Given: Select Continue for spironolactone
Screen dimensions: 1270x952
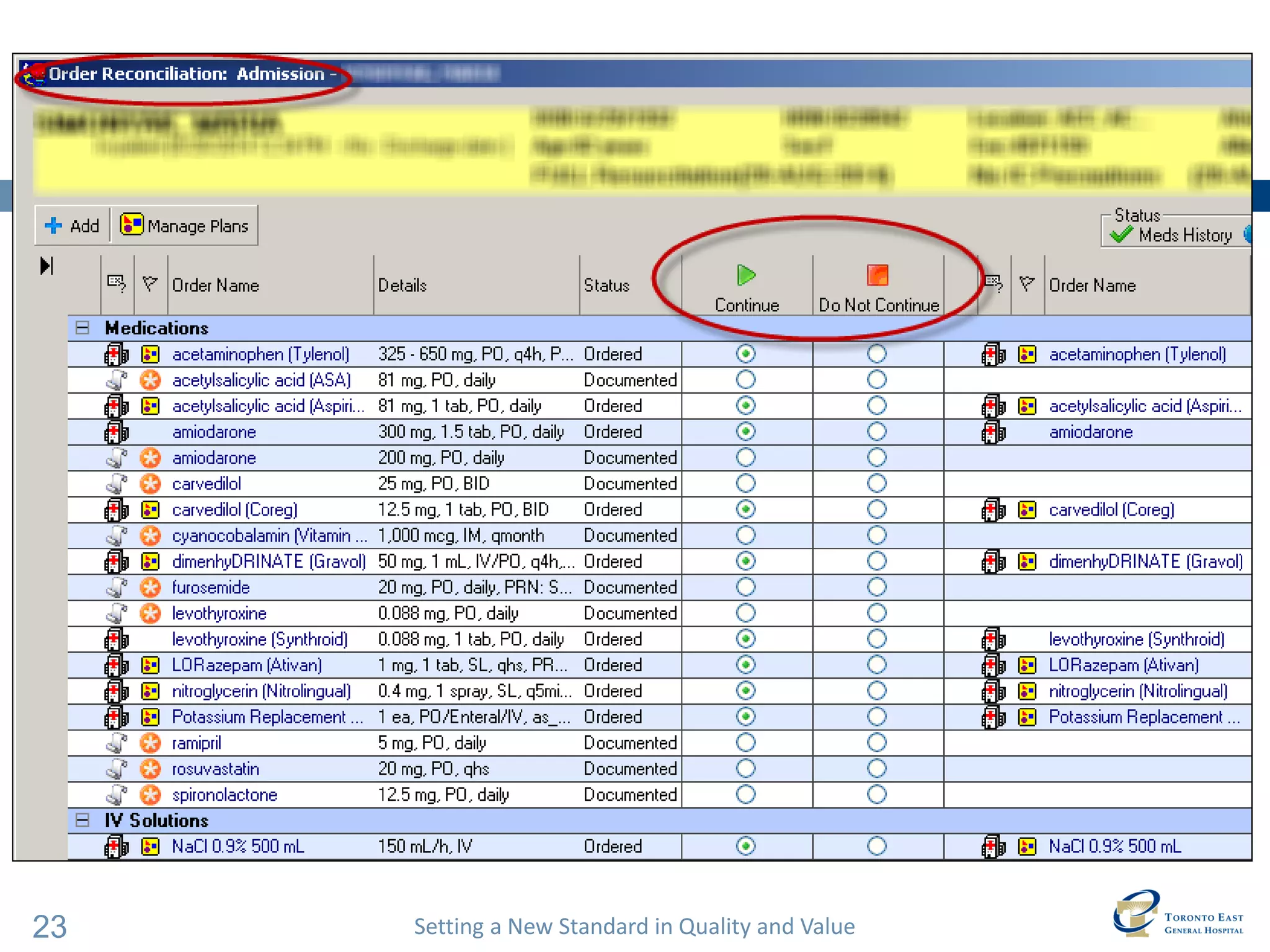Looking at the screenshot, I should (745, 795).
